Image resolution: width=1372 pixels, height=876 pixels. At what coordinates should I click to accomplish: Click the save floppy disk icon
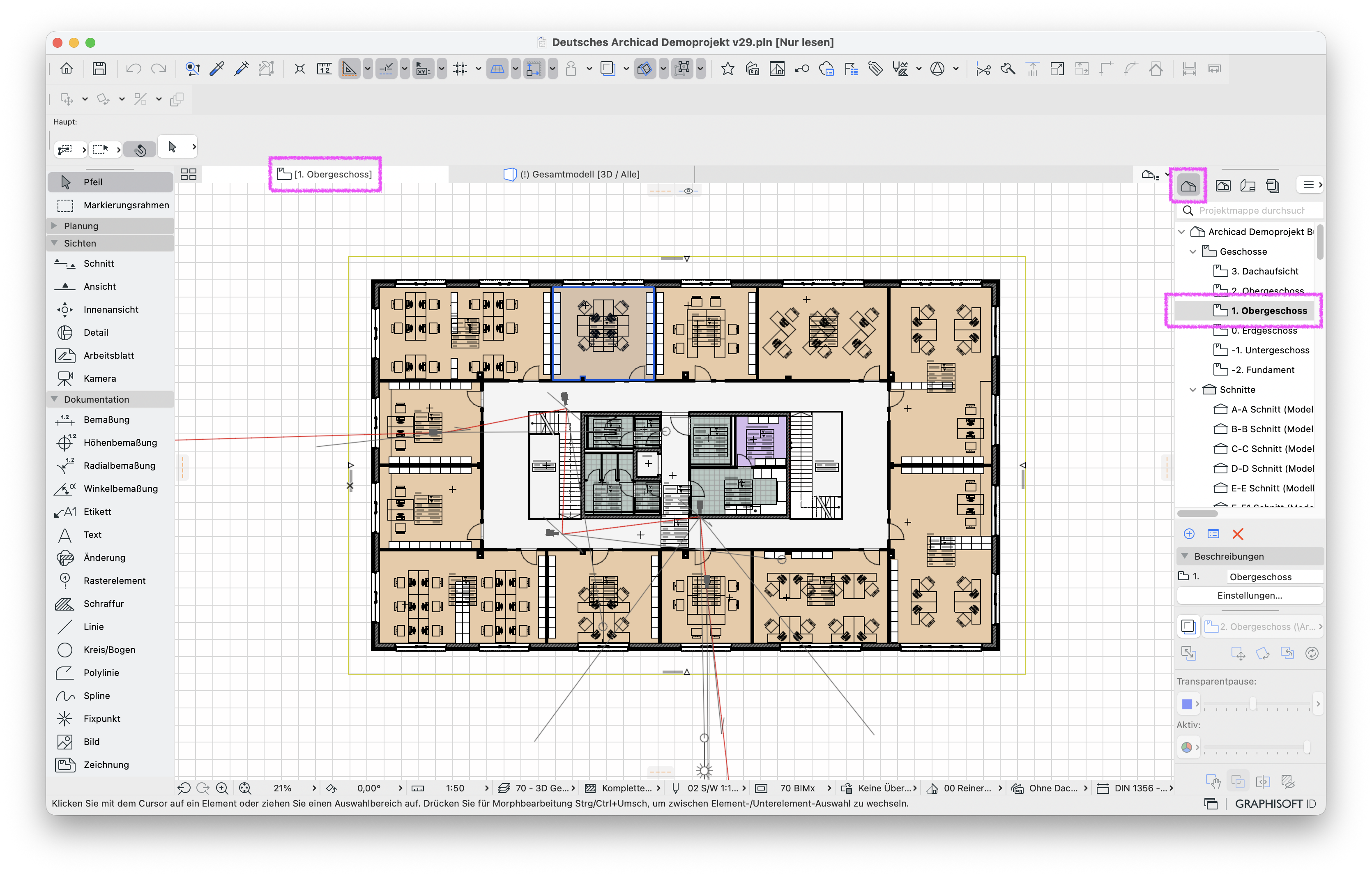[x=99, y=69]
